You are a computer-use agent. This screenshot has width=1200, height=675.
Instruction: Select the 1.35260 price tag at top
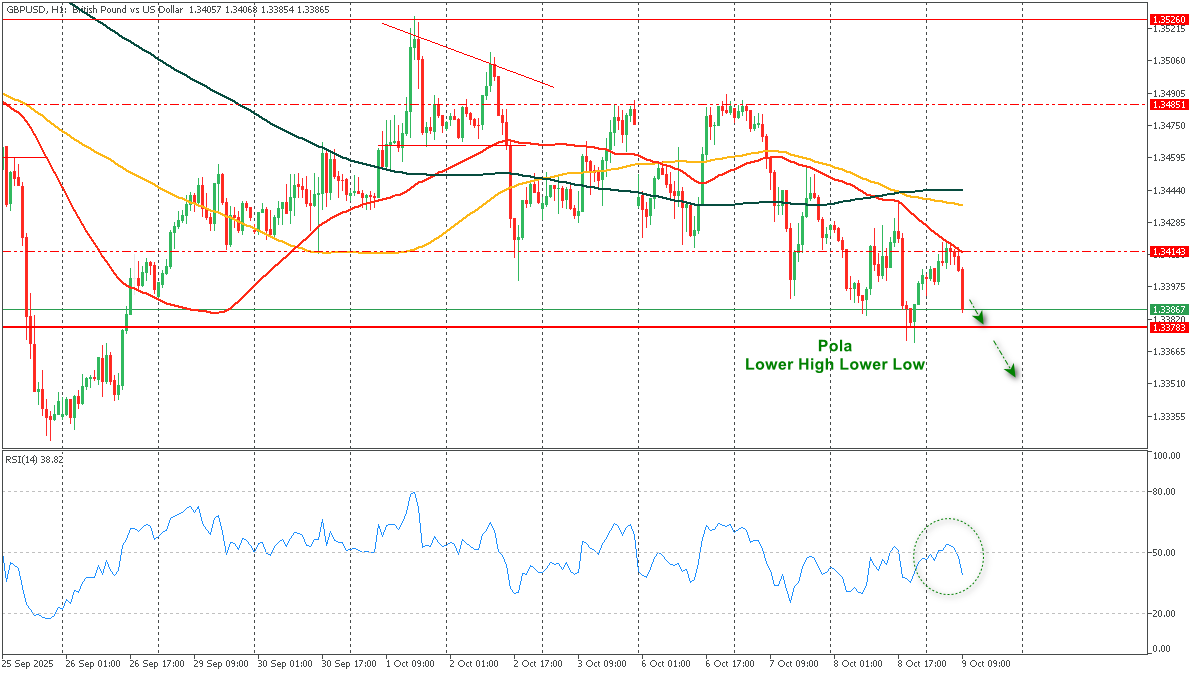(x=1168, y=19)
